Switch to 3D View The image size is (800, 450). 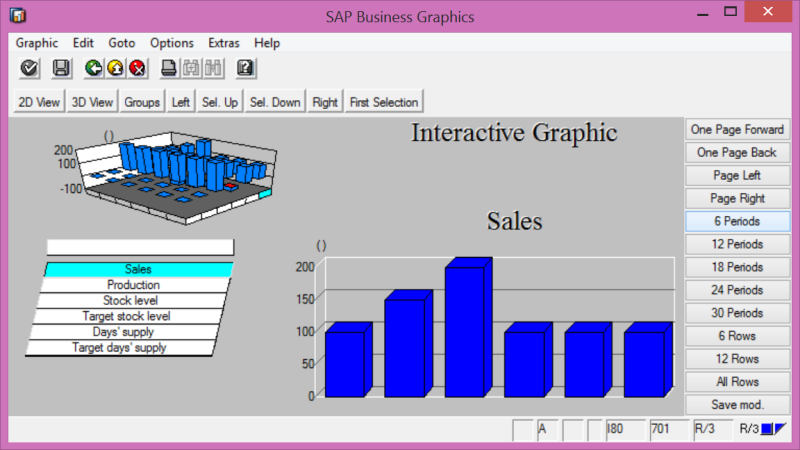[92, 102]
